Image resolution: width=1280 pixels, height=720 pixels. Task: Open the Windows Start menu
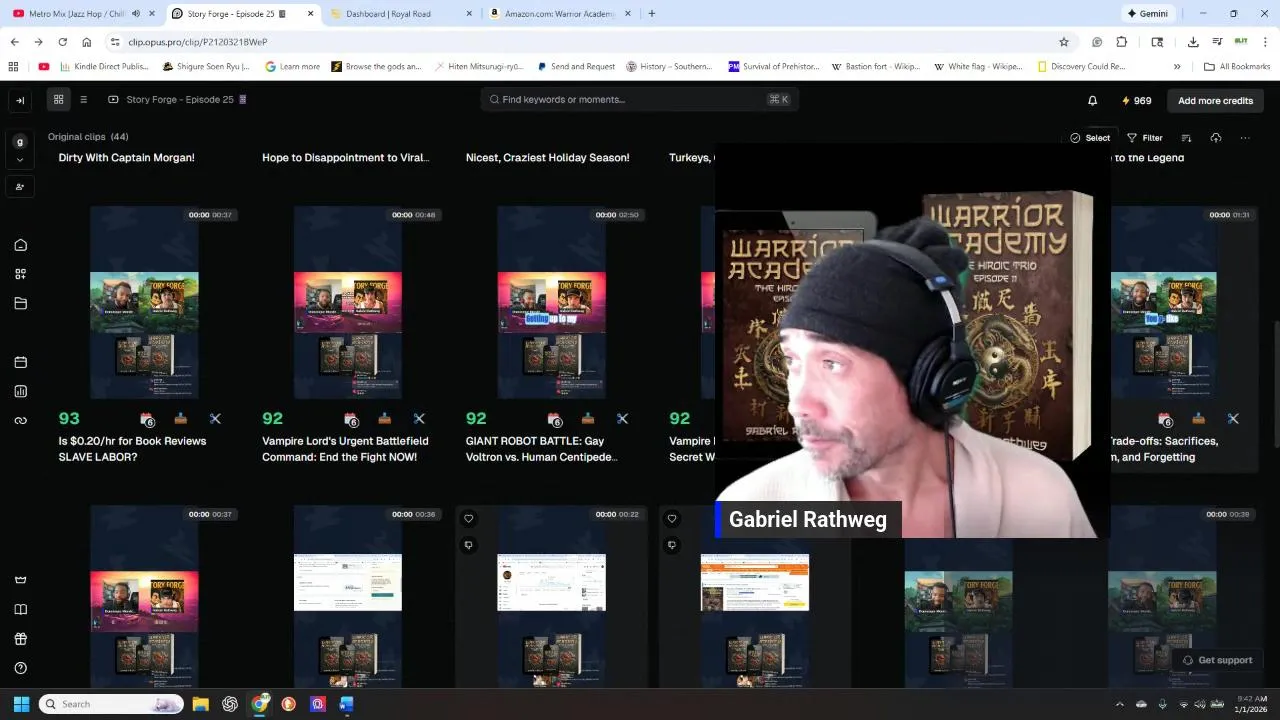click(21, 704)
